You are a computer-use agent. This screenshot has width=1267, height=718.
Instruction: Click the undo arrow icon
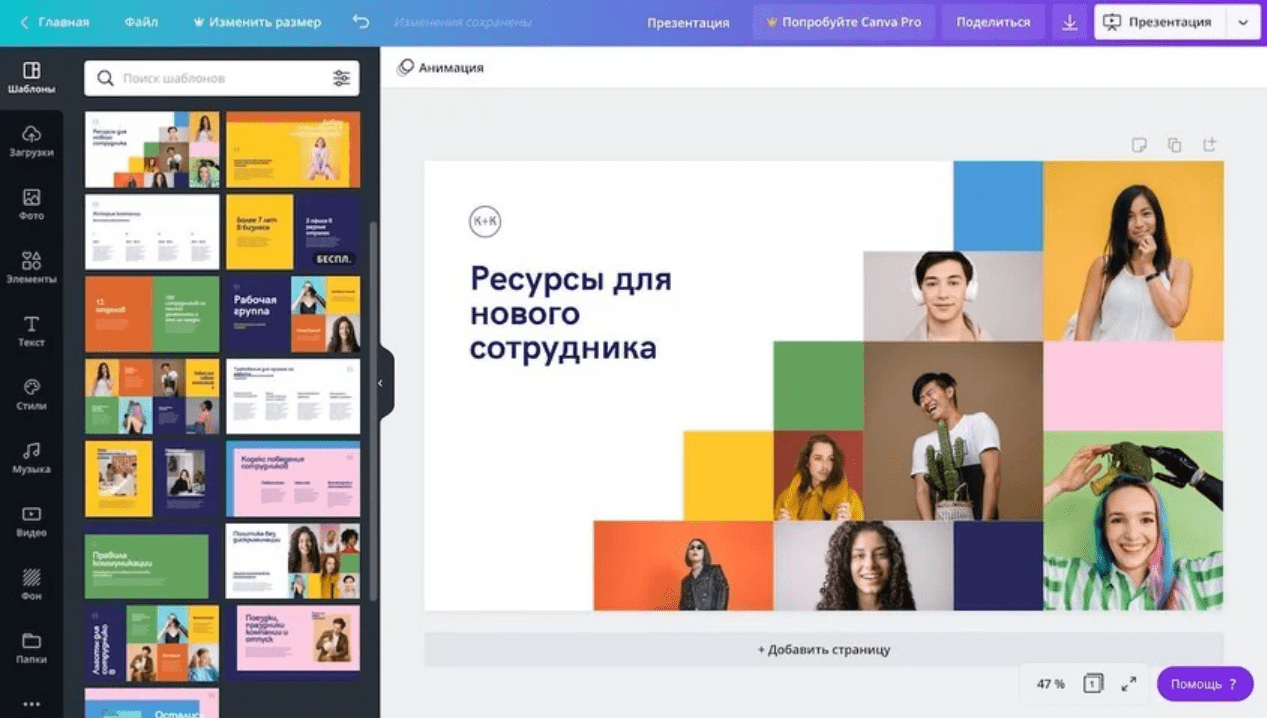(x=361, y=22)
